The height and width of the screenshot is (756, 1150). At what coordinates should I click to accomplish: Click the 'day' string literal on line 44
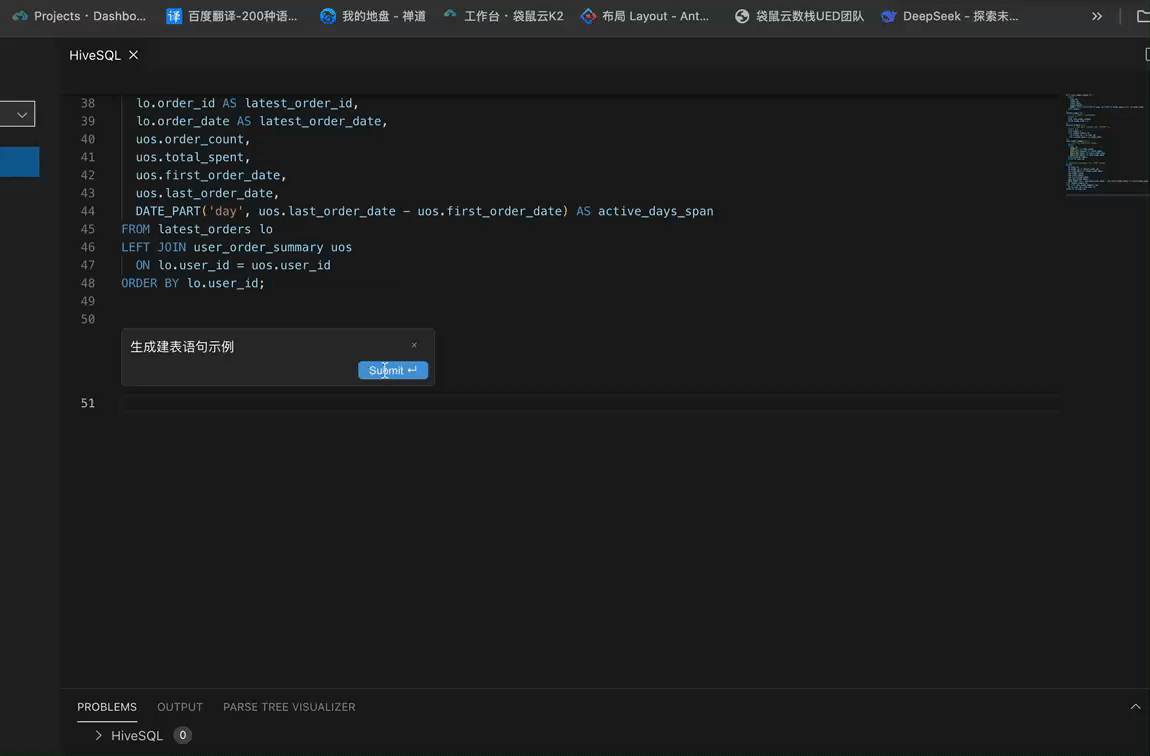[225, 211]
